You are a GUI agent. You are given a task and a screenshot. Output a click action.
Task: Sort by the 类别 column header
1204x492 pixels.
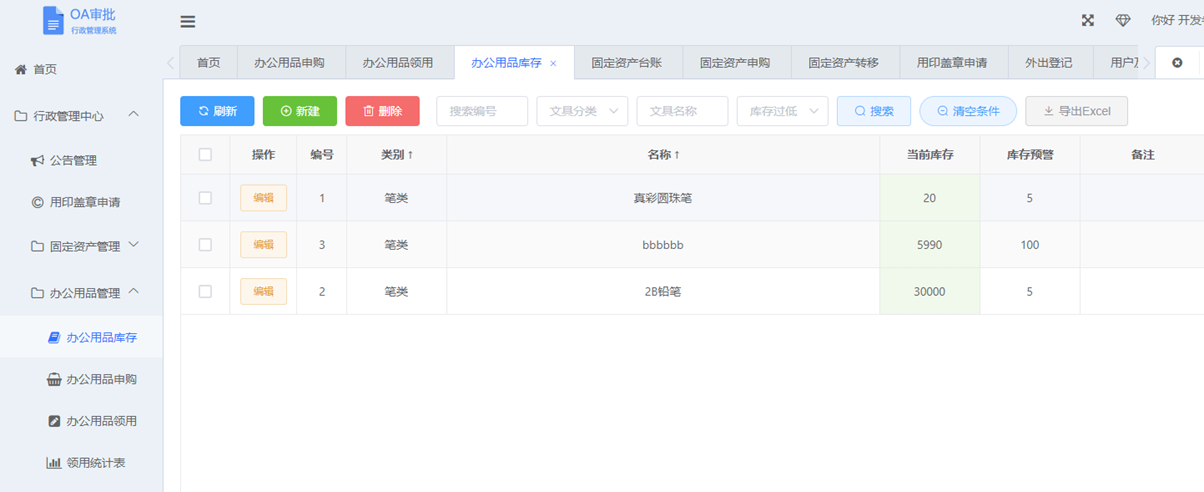(397, 155)
